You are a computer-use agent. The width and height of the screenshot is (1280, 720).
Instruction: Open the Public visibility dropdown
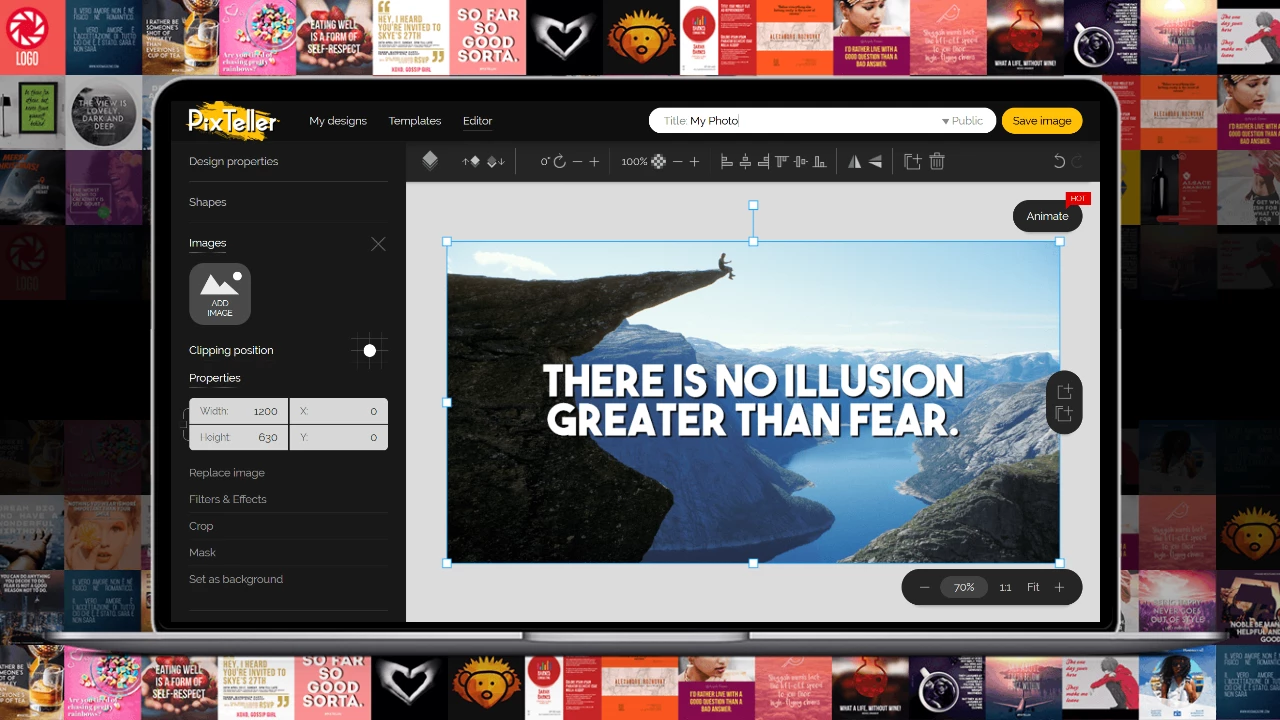click(x=962, y=121)
